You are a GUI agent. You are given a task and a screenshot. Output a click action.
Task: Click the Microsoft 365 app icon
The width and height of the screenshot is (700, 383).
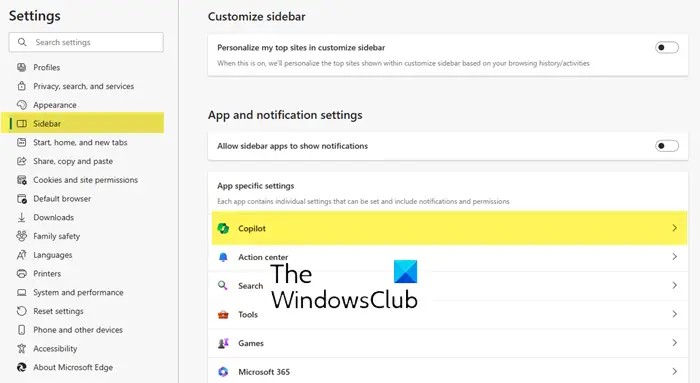(223, 371)
